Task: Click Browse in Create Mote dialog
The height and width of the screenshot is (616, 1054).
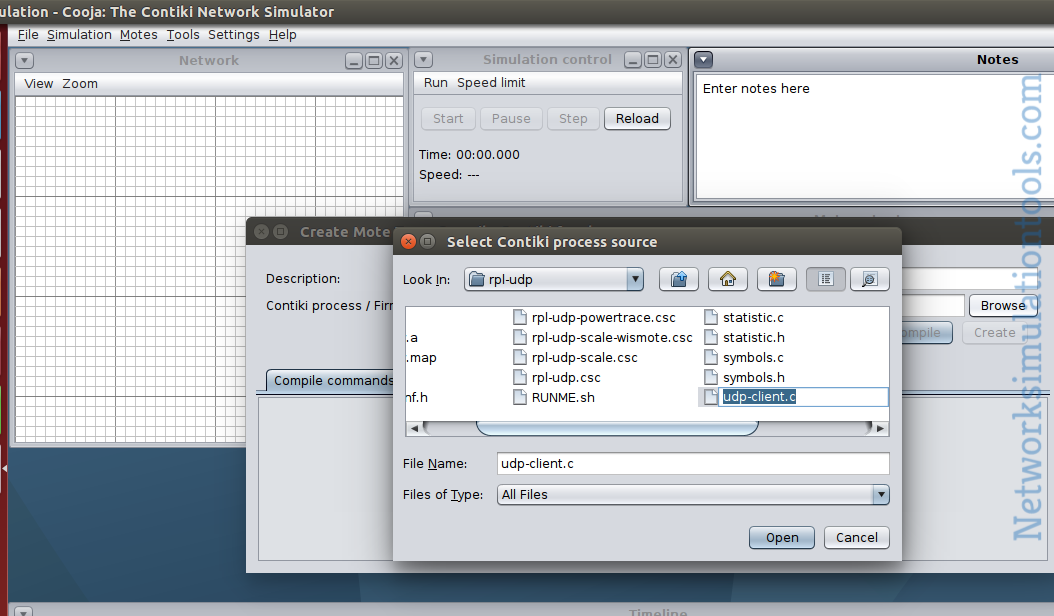Action: [x=1002, y=305]
